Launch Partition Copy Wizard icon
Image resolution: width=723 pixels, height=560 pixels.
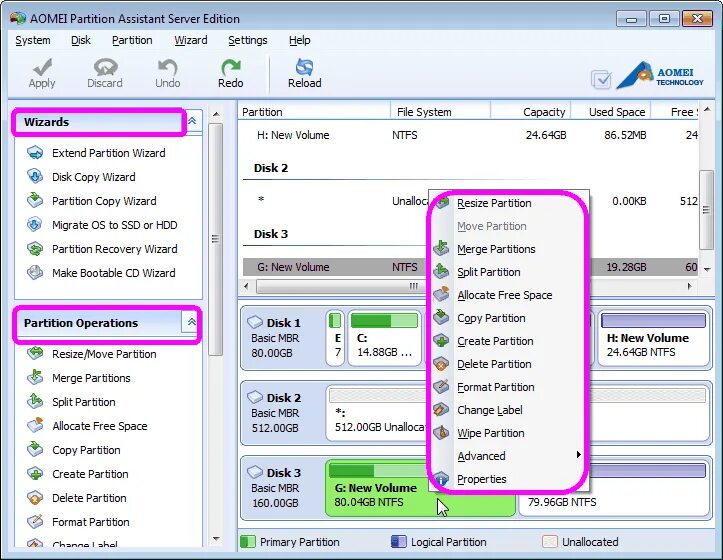coord(35,201)
